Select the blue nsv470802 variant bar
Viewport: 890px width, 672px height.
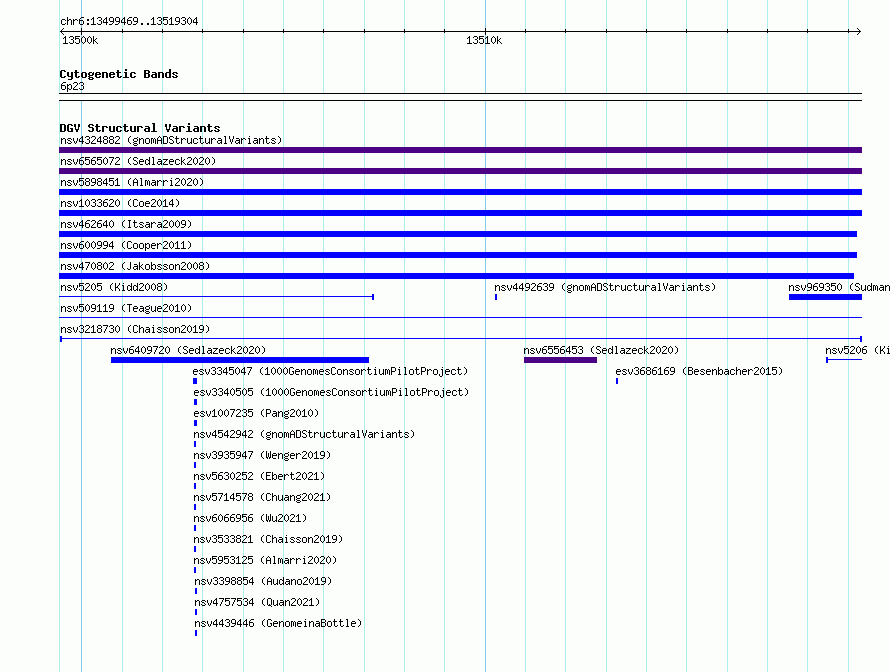456,276
